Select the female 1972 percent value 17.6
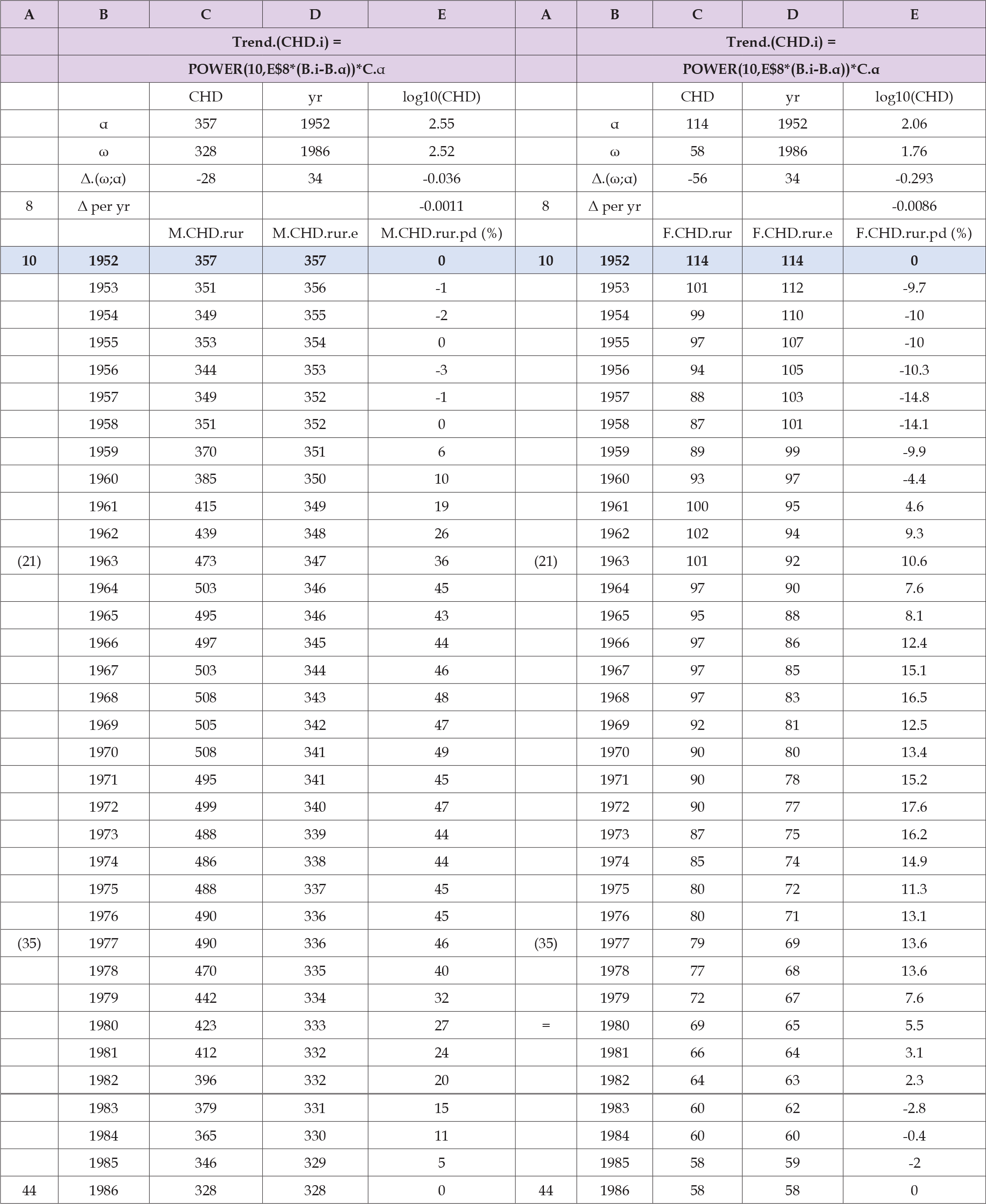The width and height of the screenshot is (986, 1204). pyautogui.click(x=914, y=807)
